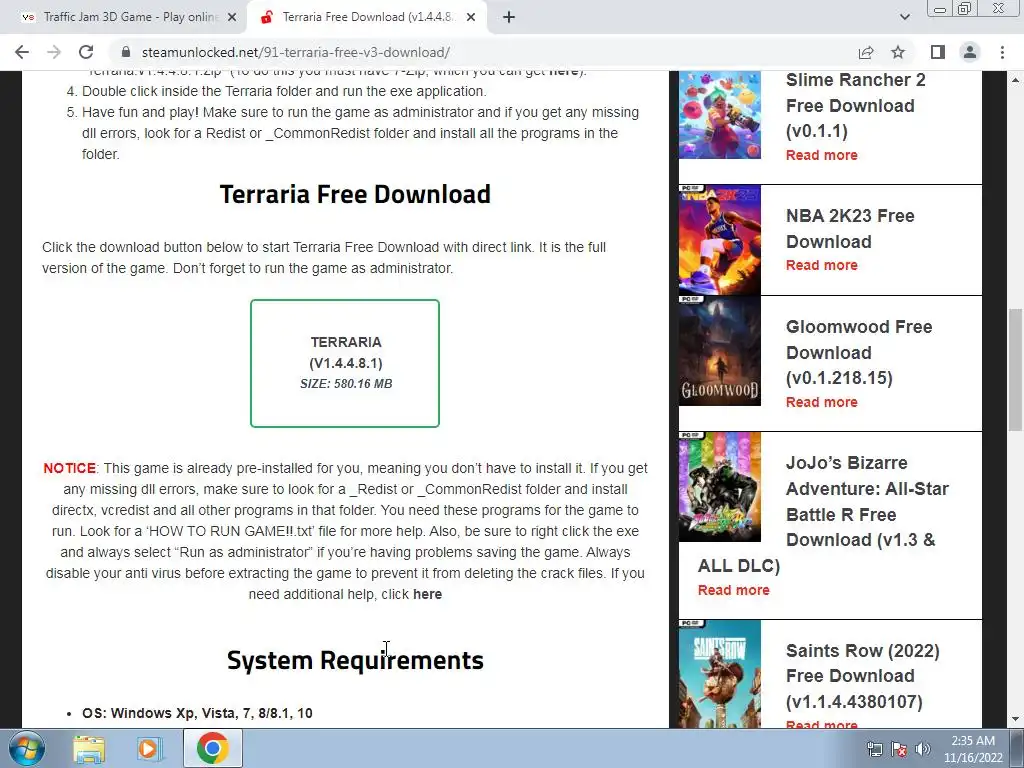Open Slime Rancher 2 Free Download title

(x=856, y=105)
